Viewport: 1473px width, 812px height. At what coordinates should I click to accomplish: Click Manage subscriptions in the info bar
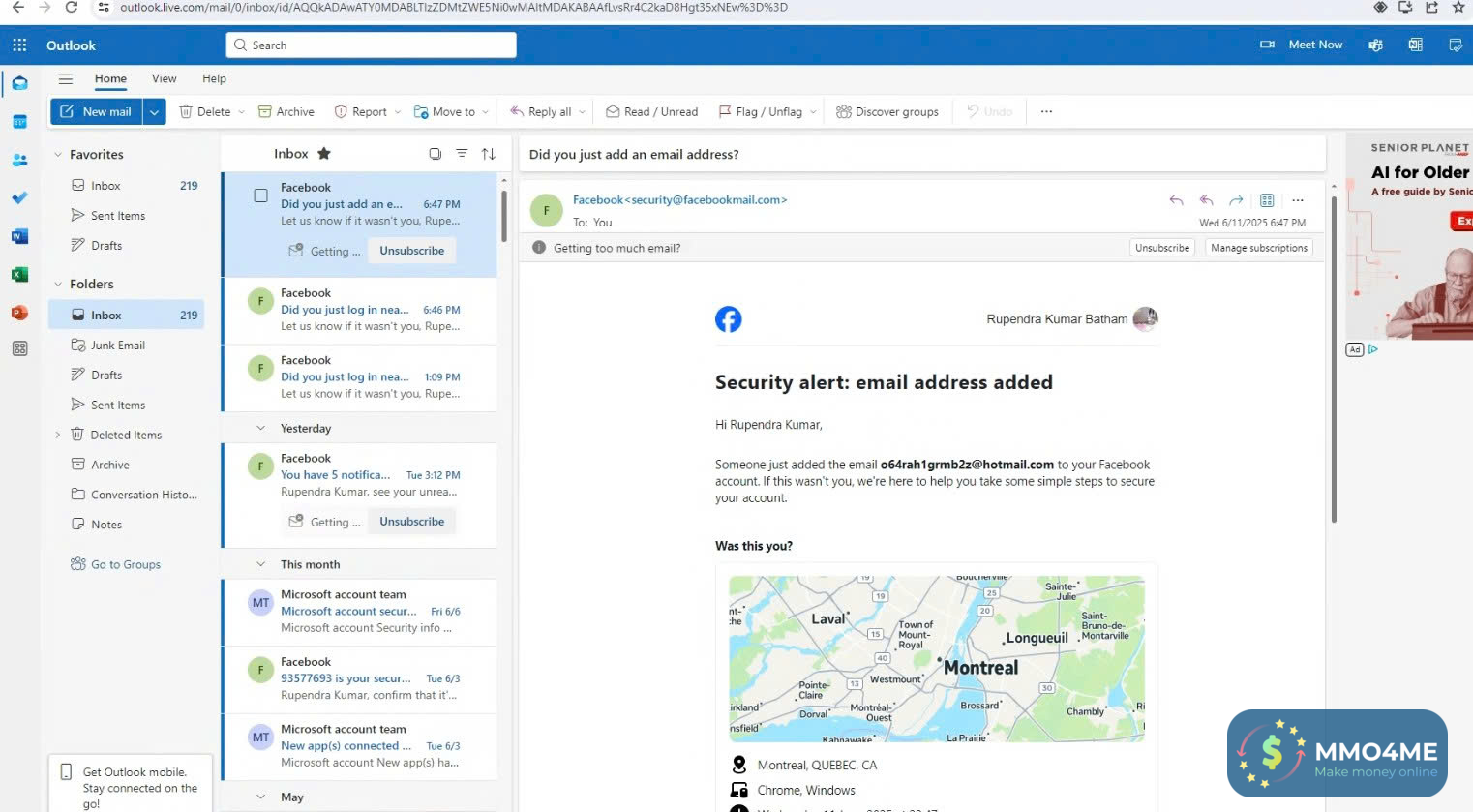(x=1259, y=248)
